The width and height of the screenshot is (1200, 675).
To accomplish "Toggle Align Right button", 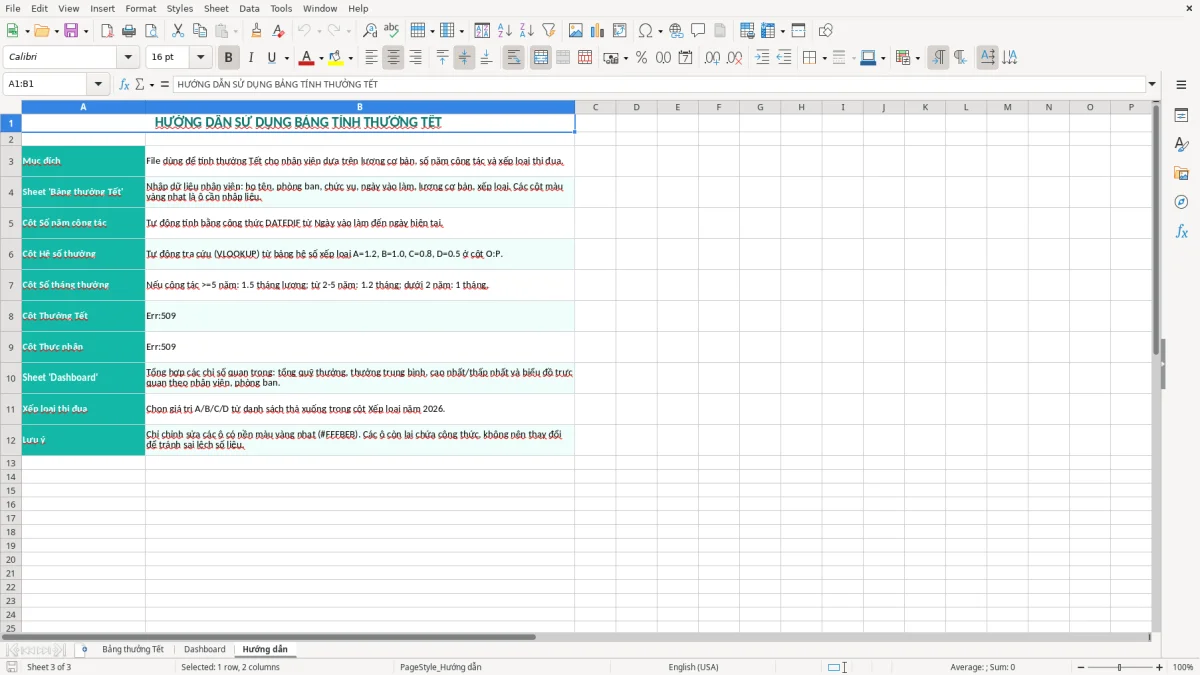I will click(x=415, y=58).
